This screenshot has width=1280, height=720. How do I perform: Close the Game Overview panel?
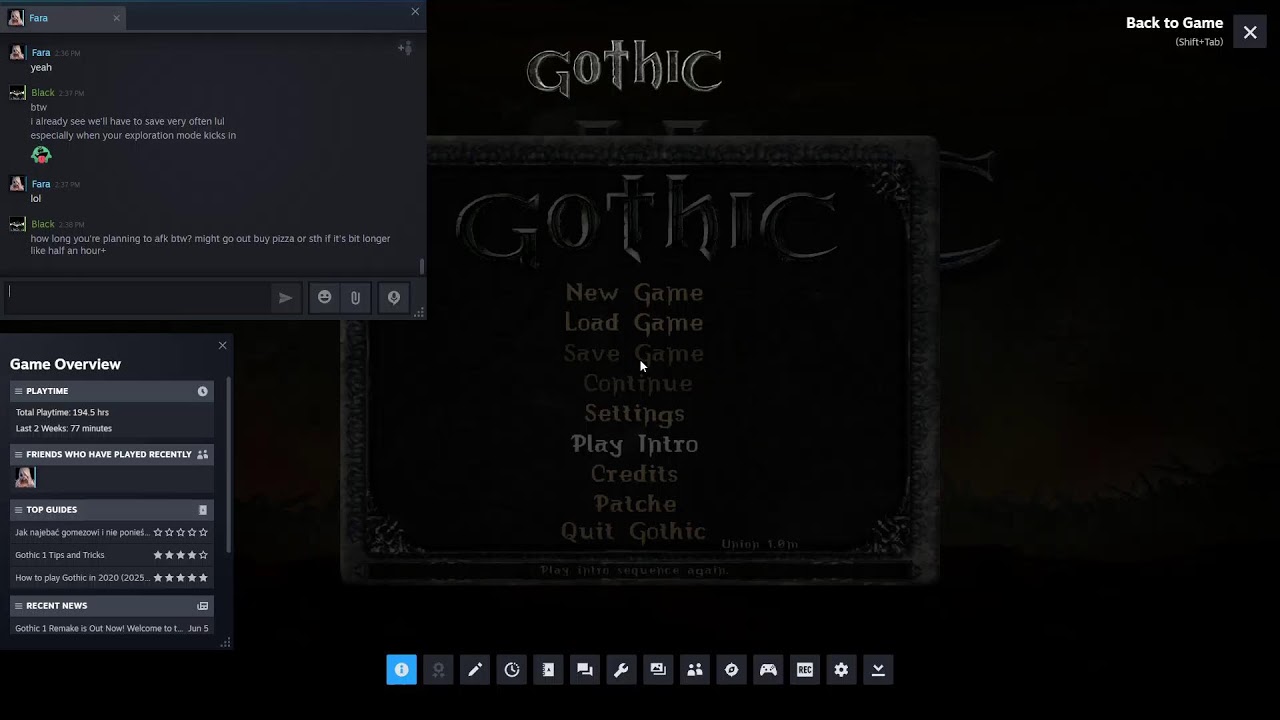(x=222, y=345)
